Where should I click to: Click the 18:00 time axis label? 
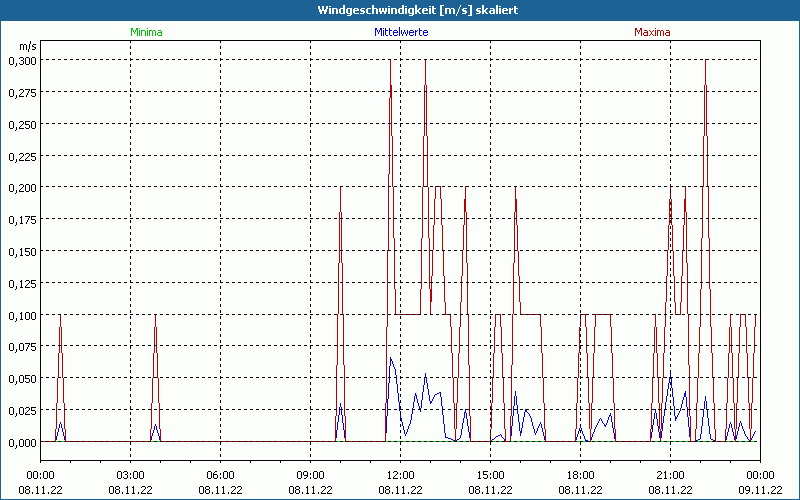581,476
